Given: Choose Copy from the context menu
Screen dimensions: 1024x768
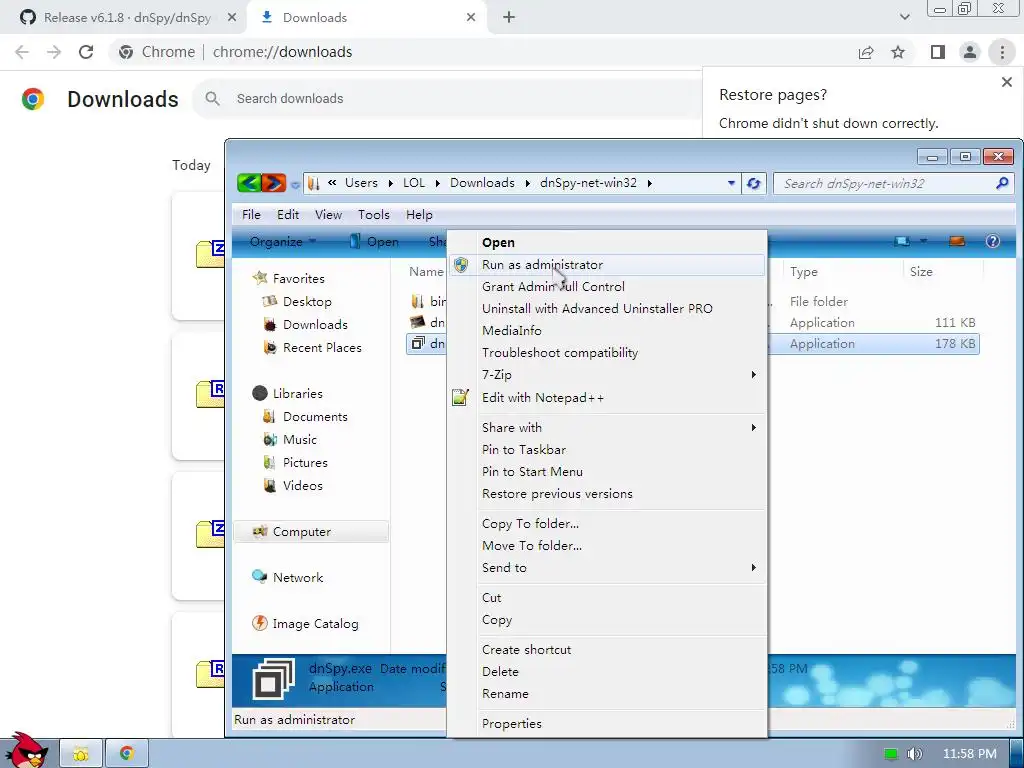Looking at the screenshot, I should click(x=607, y=620).
